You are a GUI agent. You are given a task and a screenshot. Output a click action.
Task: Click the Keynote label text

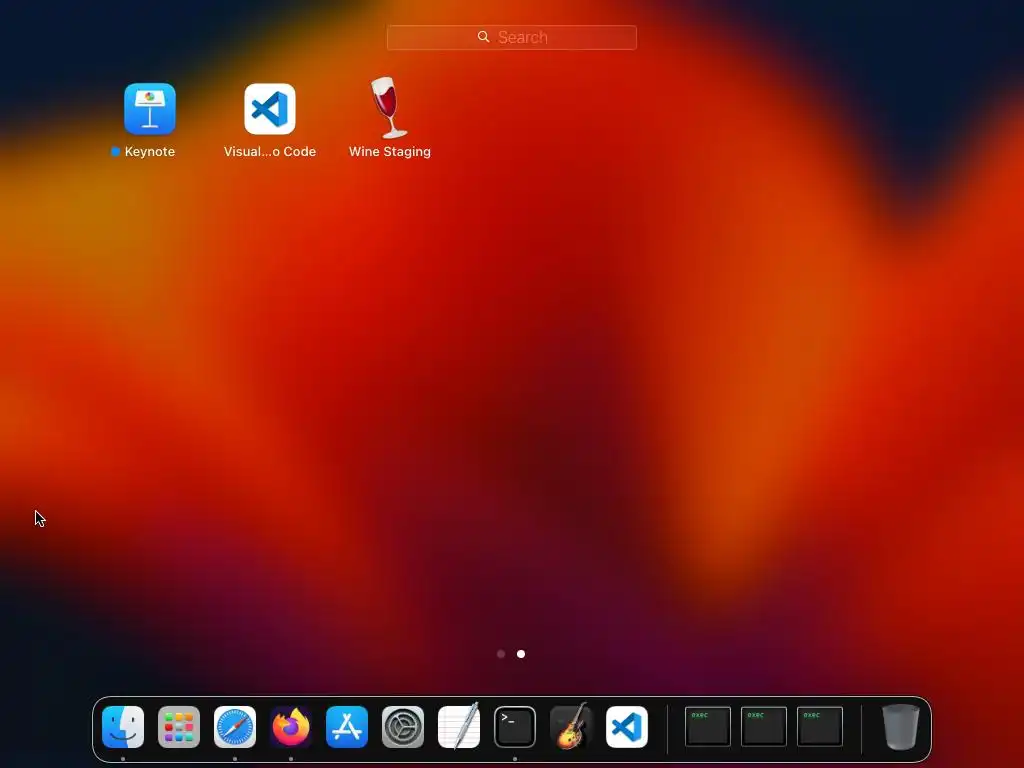[x=150, y=152]
